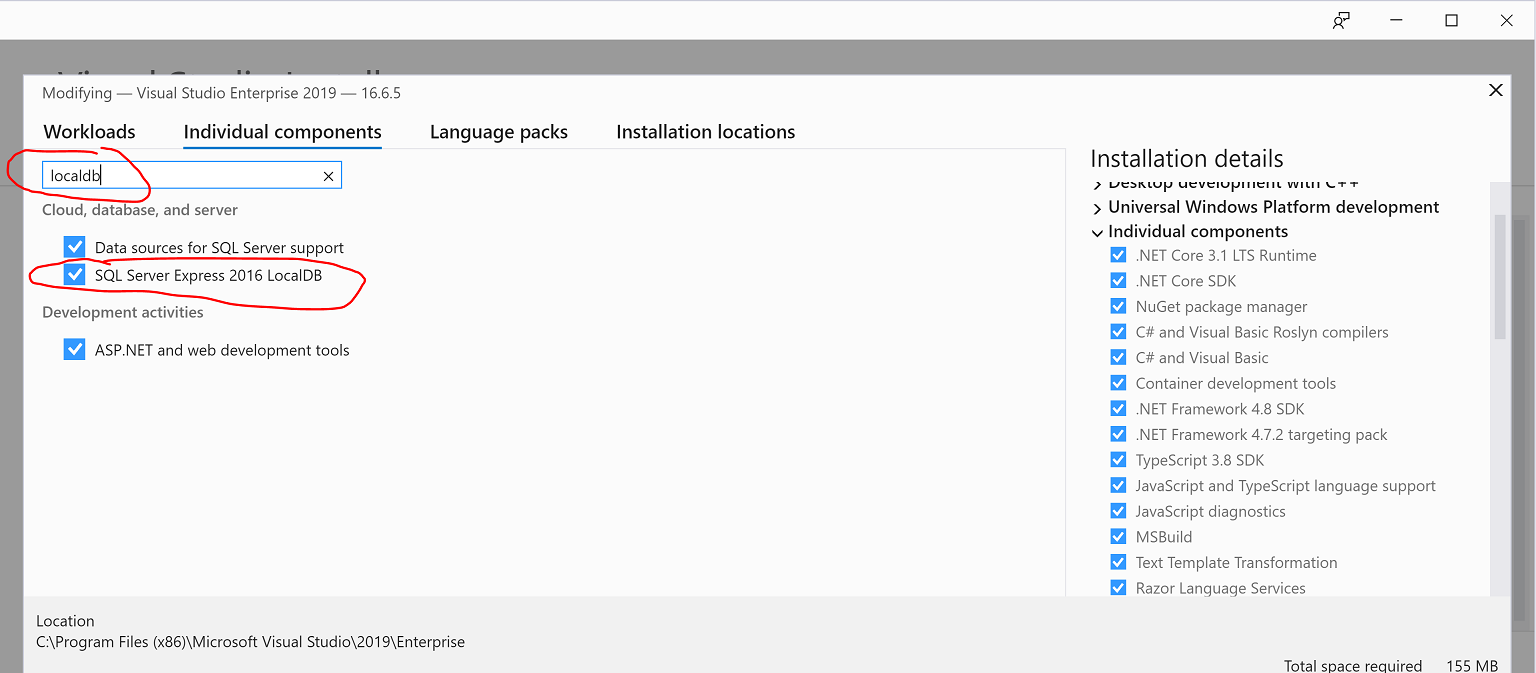Click the installation path under Location
This screenshot has height=673, width=1536.
(251, 642)
